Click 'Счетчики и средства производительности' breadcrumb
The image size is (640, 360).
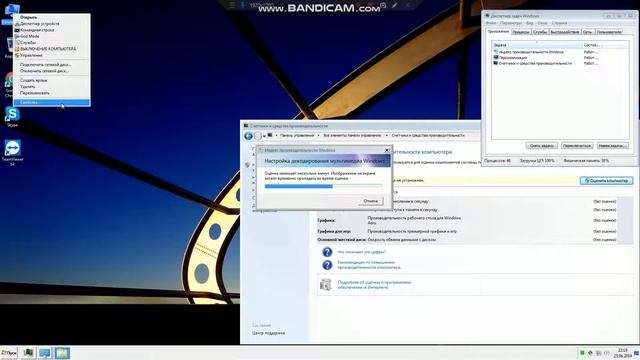pos(428,136)
